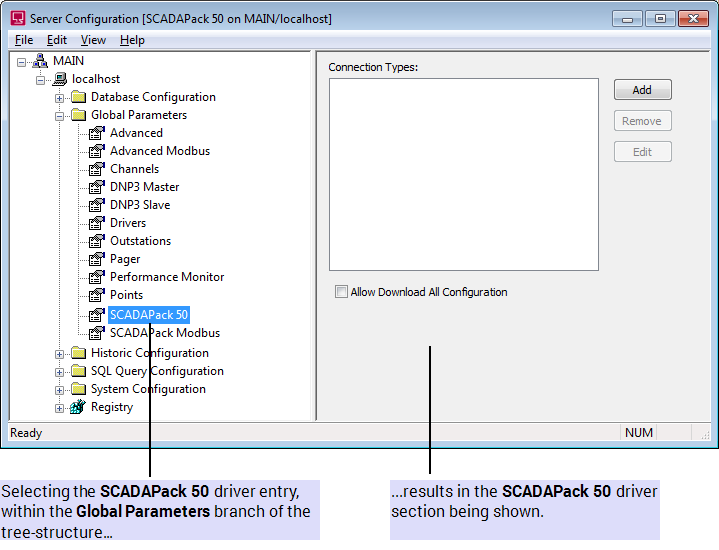Expand the Historic Configuration branch
This screenshot has height=550, width=719.
tap(60, 353)
